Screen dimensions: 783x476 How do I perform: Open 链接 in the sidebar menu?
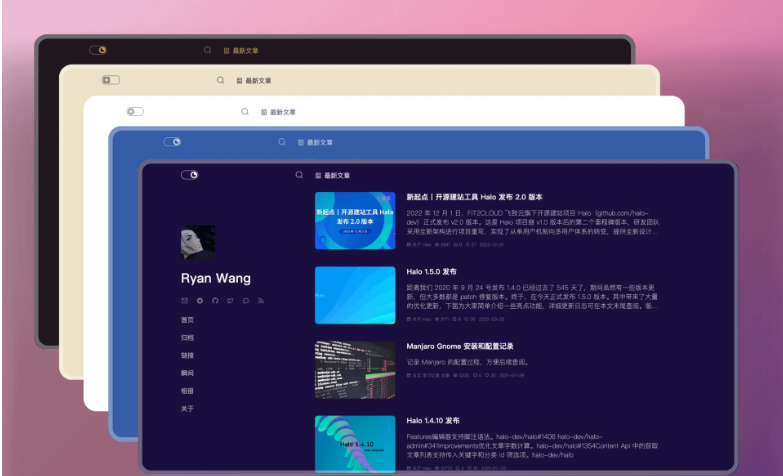tap(187, 355)
